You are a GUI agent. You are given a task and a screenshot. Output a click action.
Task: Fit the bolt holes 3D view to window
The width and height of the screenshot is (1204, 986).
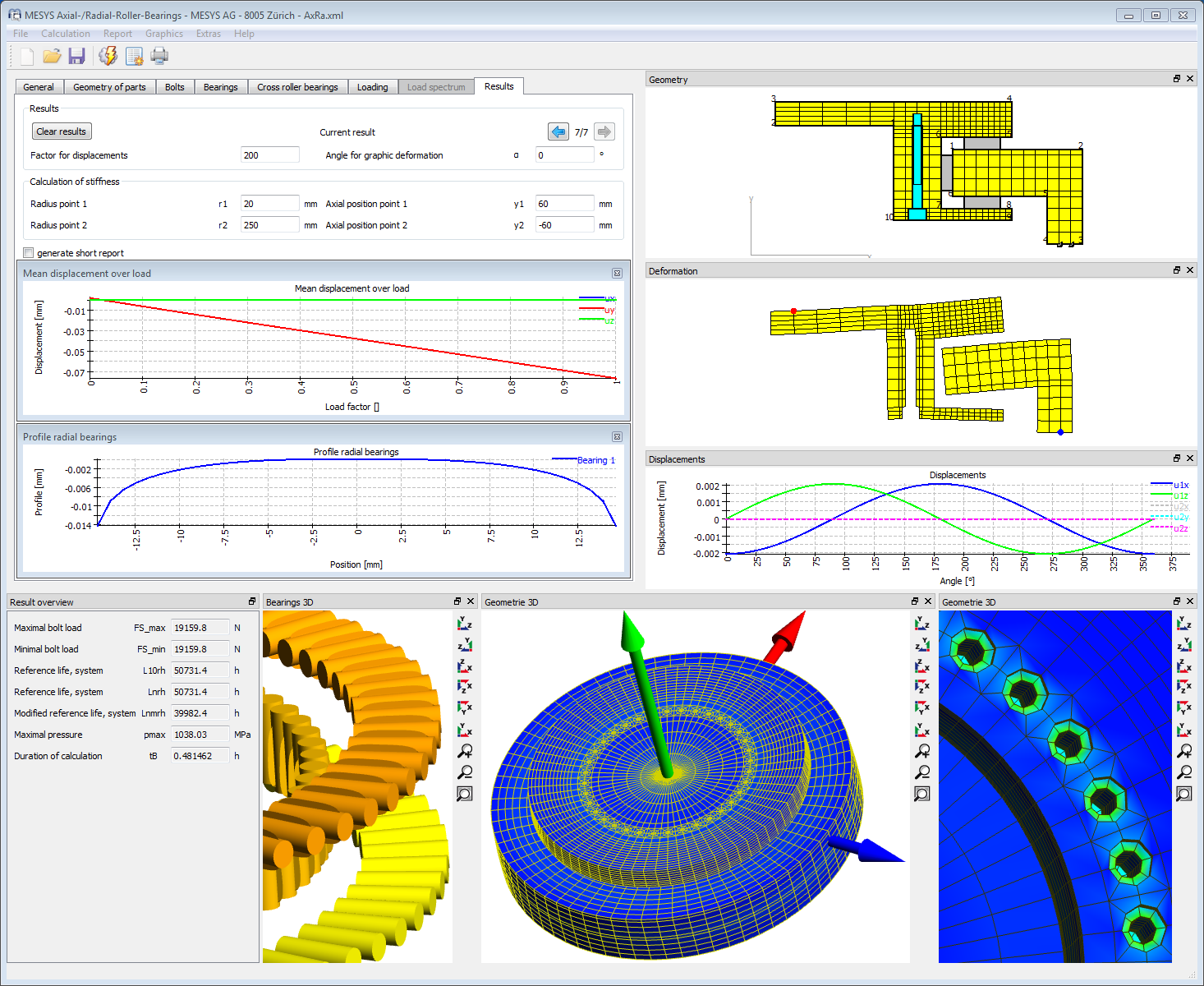(1184, 794)
